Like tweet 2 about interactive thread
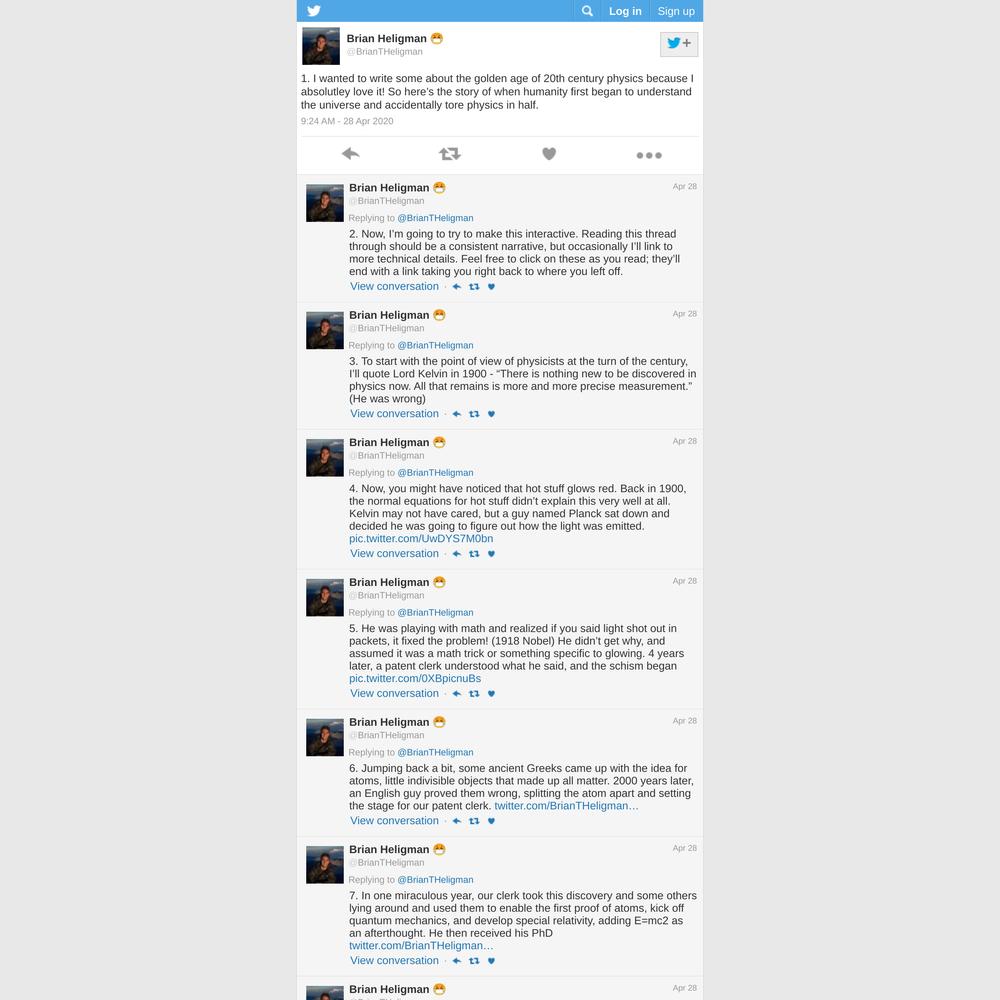This screenshot has width=1000, height=1000. pos(491,287)
